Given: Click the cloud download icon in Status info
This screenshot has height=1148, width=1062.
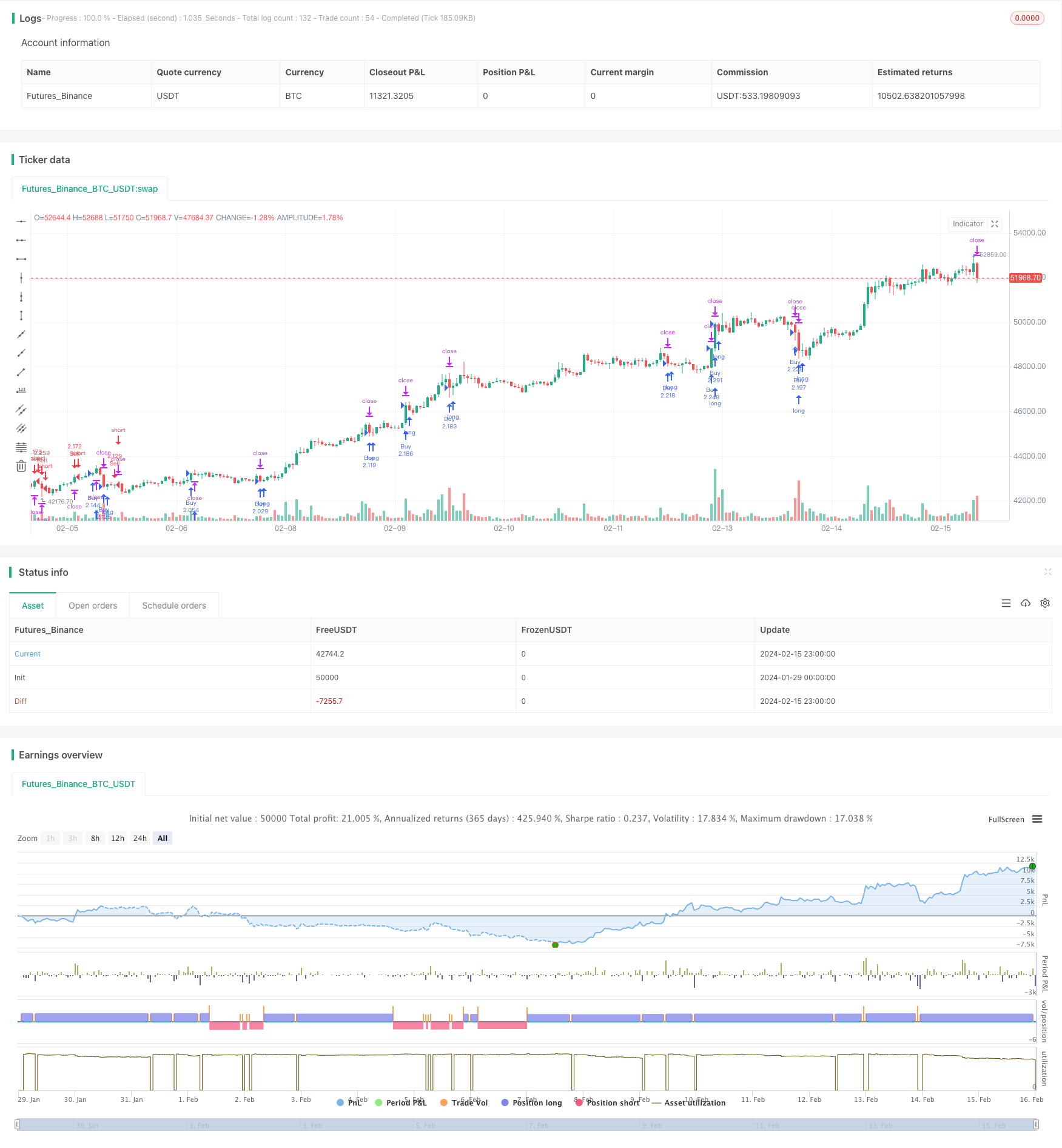Looking at the screenshot, I should point(1026,603).
